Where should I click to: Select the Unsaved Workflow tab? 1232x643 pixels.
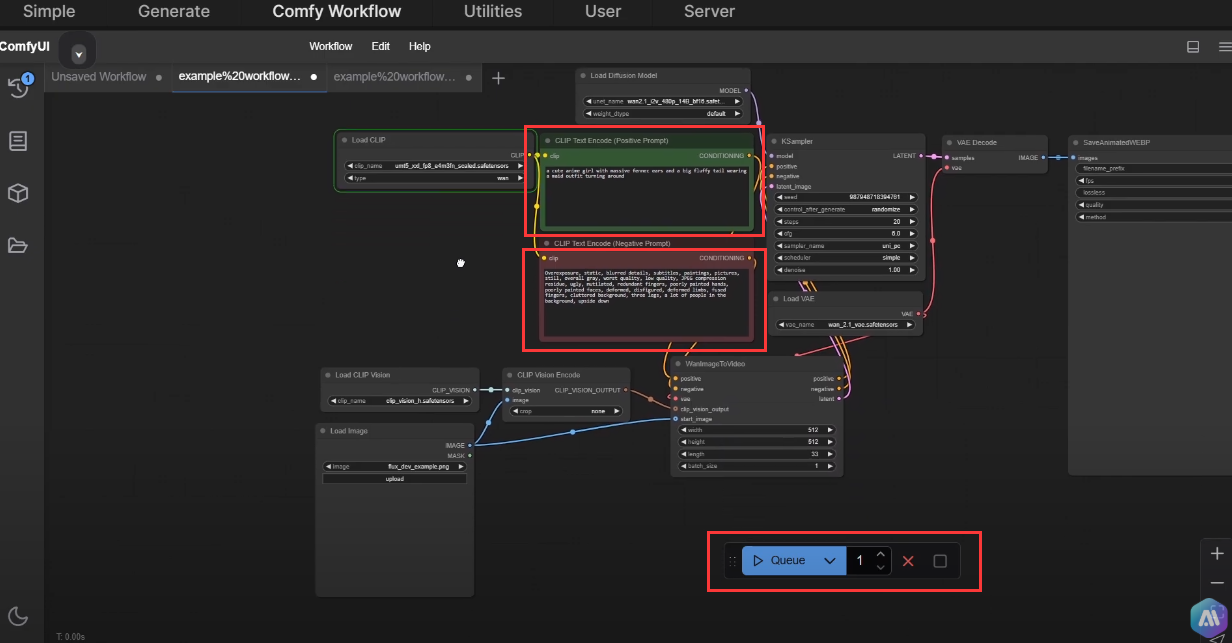click(99, 77)
